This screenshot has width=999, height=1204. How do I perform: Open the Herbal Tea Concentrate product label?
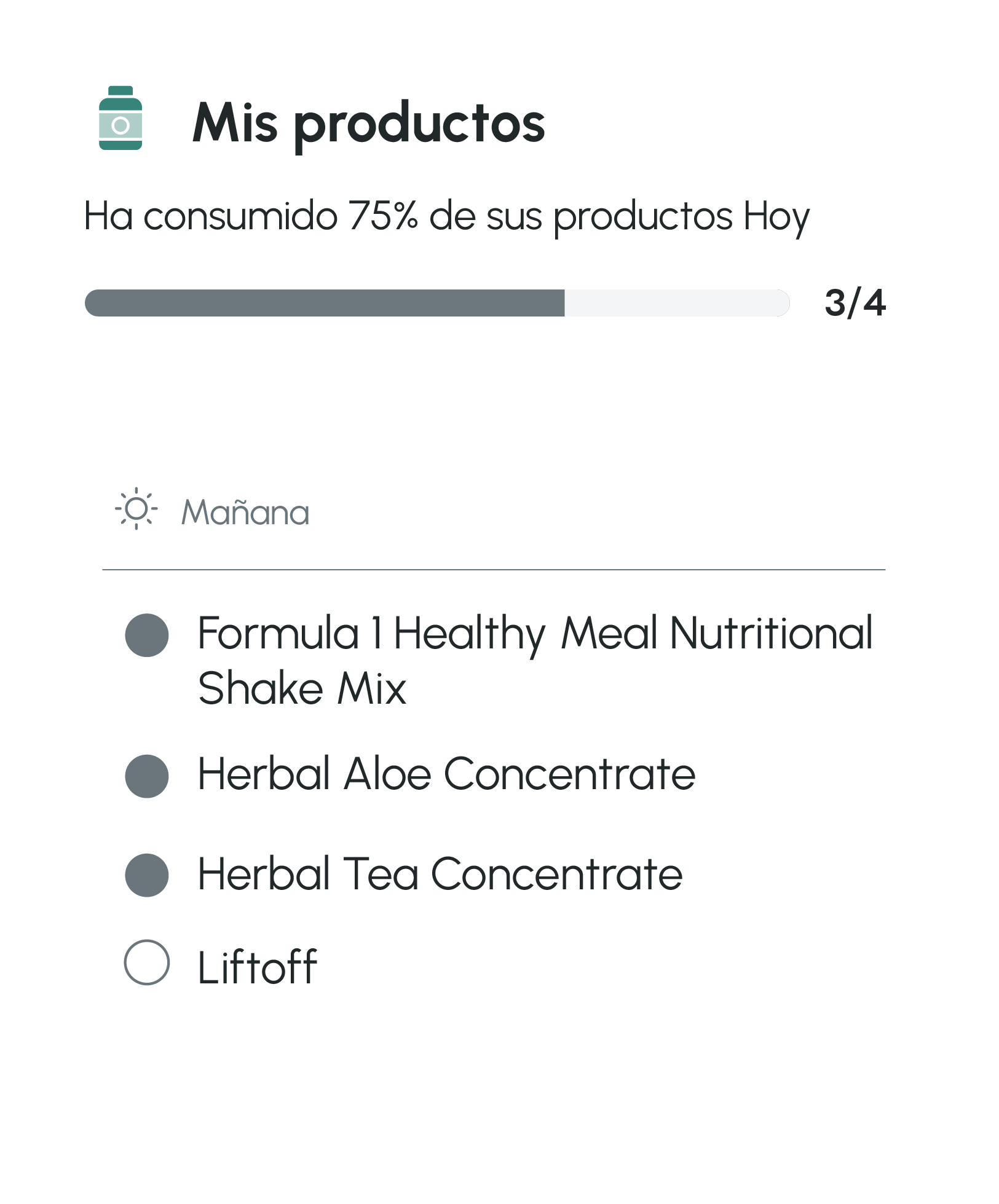[440, 874]
